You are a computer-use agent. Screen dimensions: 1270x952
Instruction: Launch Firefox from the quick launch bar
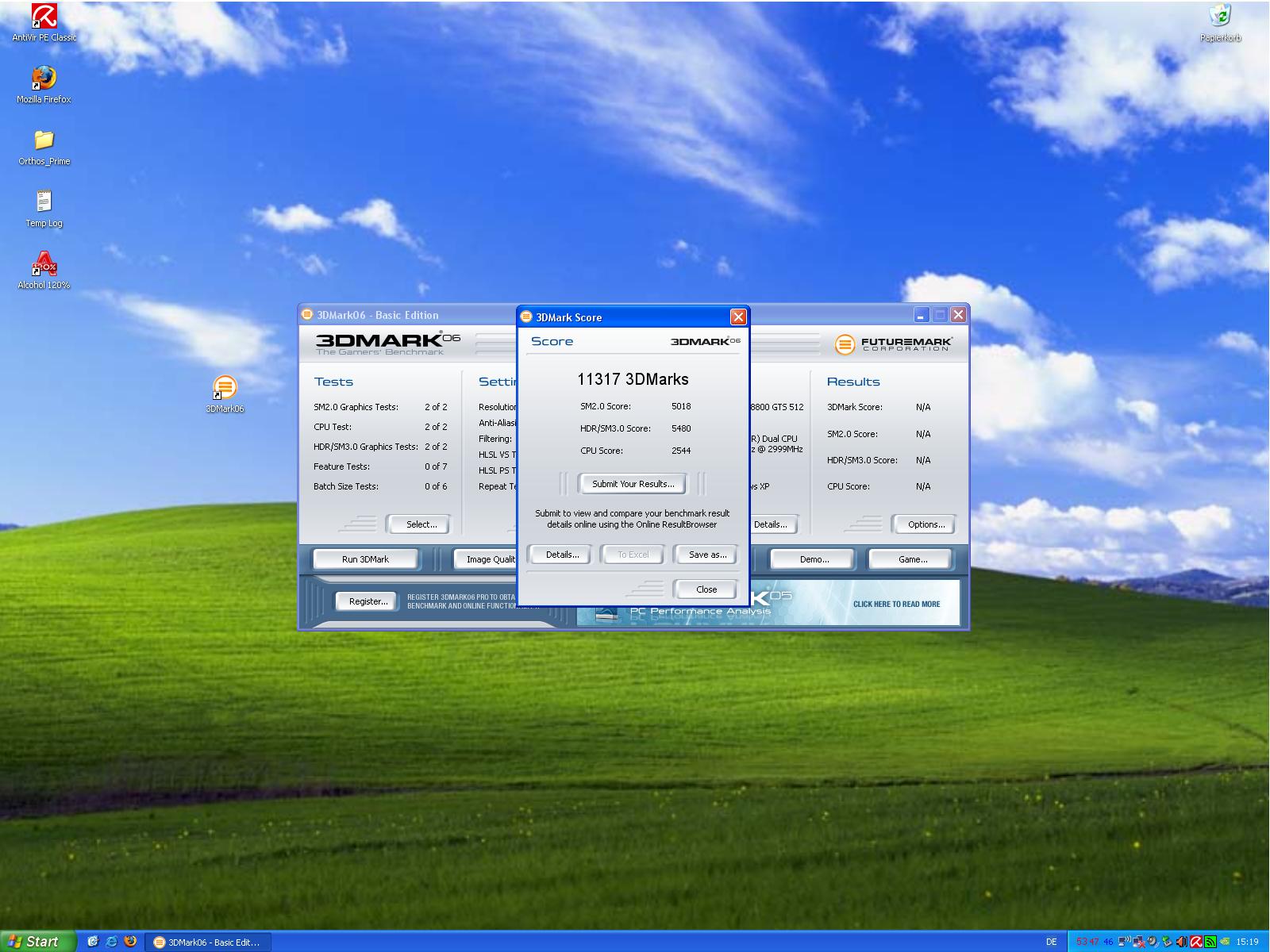[130, 942]
